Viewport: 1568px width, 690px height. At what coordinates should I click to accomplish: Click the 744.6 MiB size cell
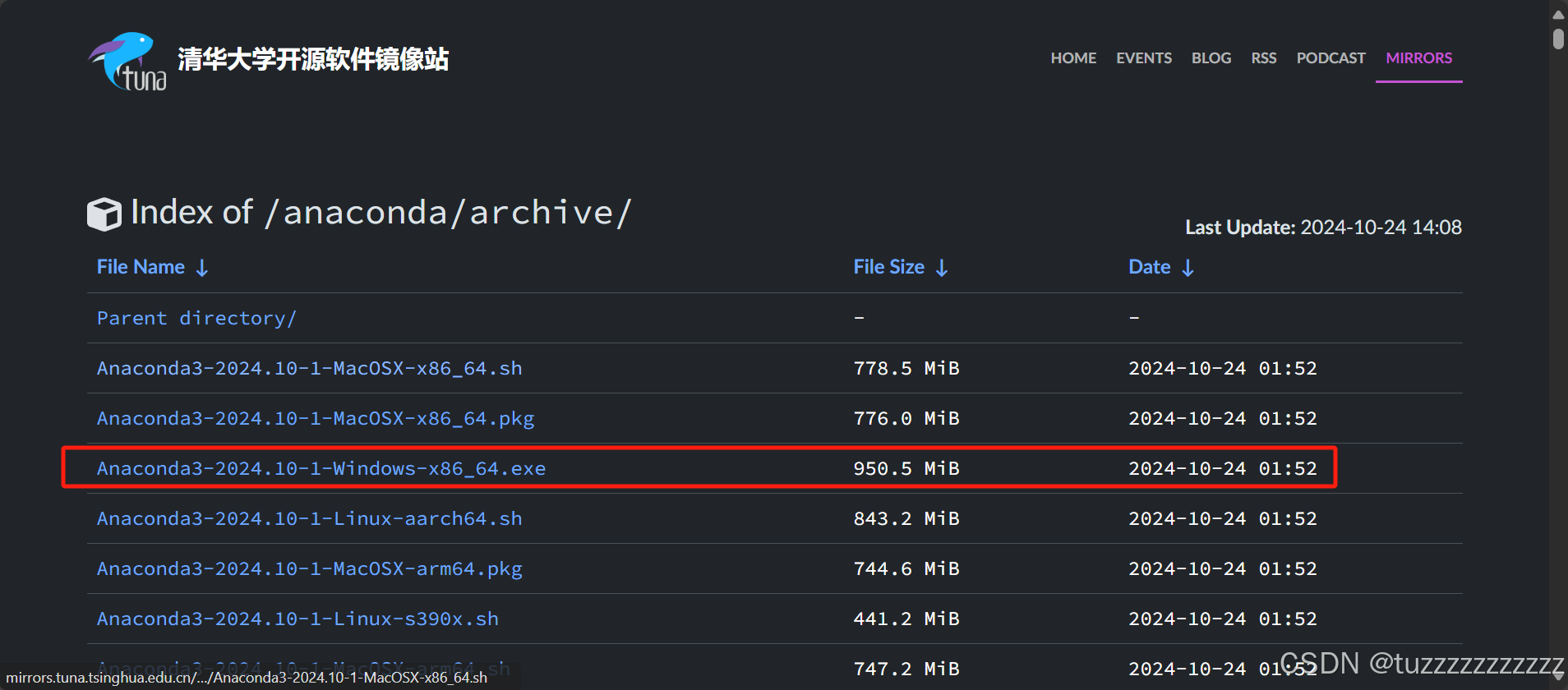pyautogui.click(x=906, y=568)
